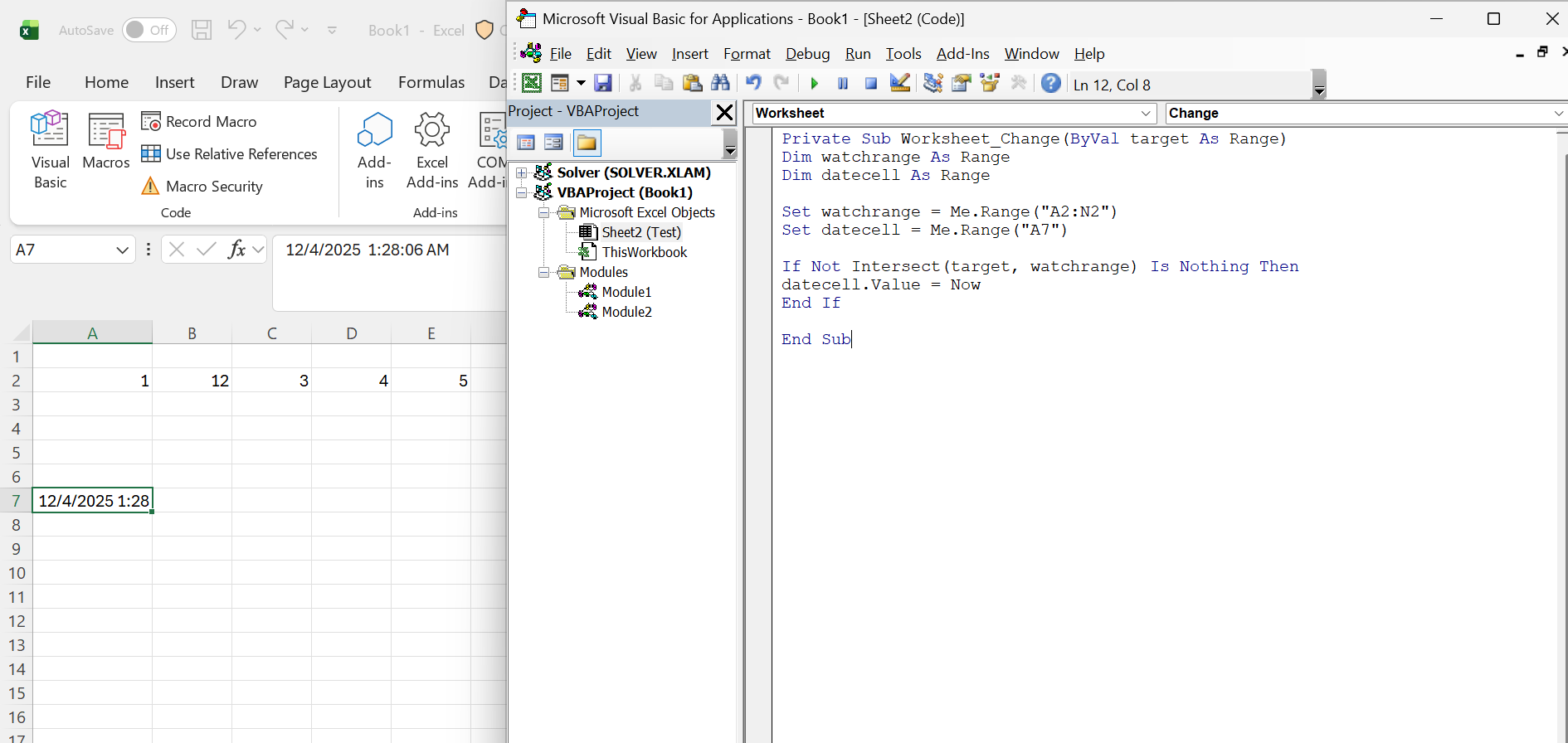Click the VBA Help question mark icon
This screenshot has width=1568, height=743.
point(1050,83)
